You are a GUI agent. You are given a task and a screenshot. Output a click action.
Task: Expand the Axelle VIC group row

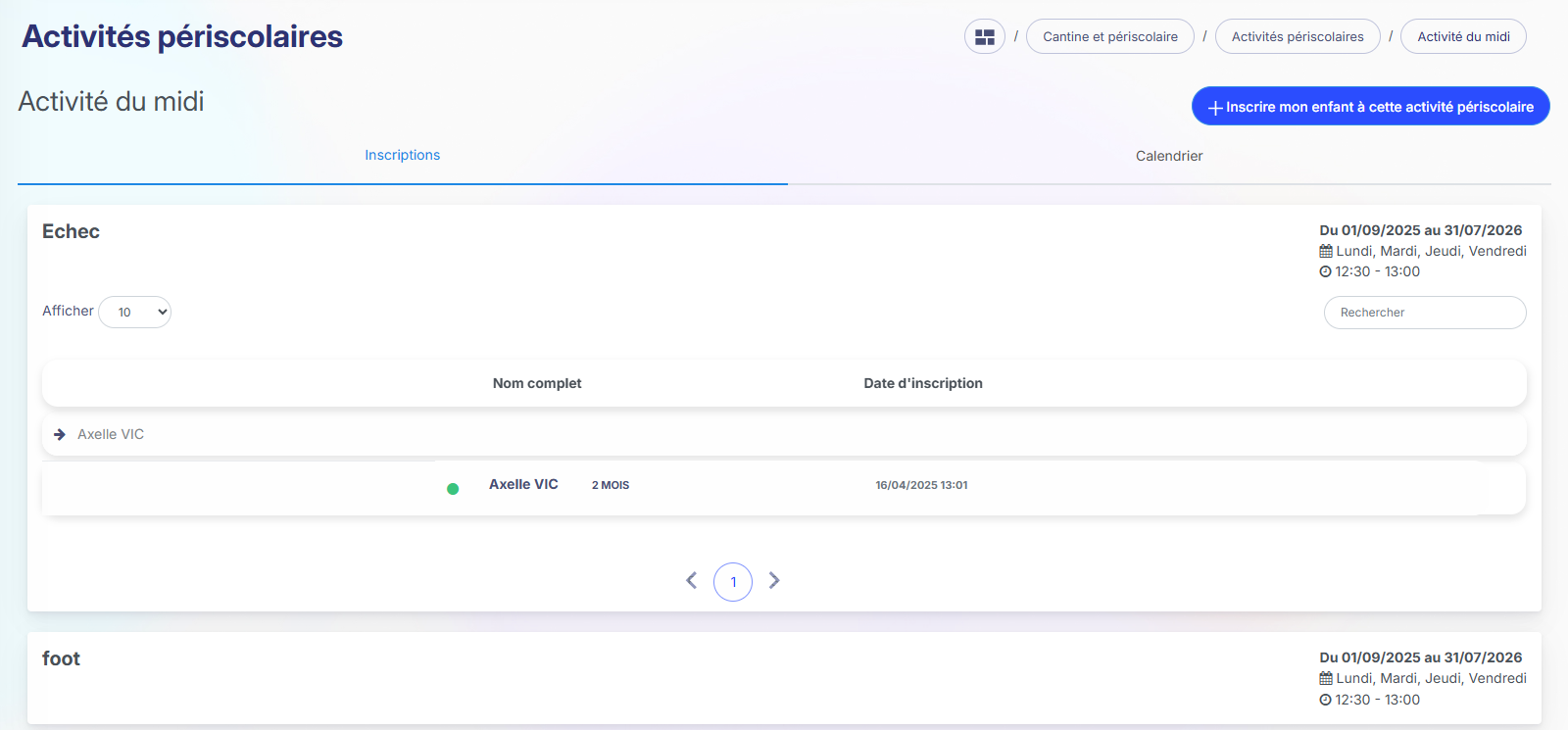(784, 434)
